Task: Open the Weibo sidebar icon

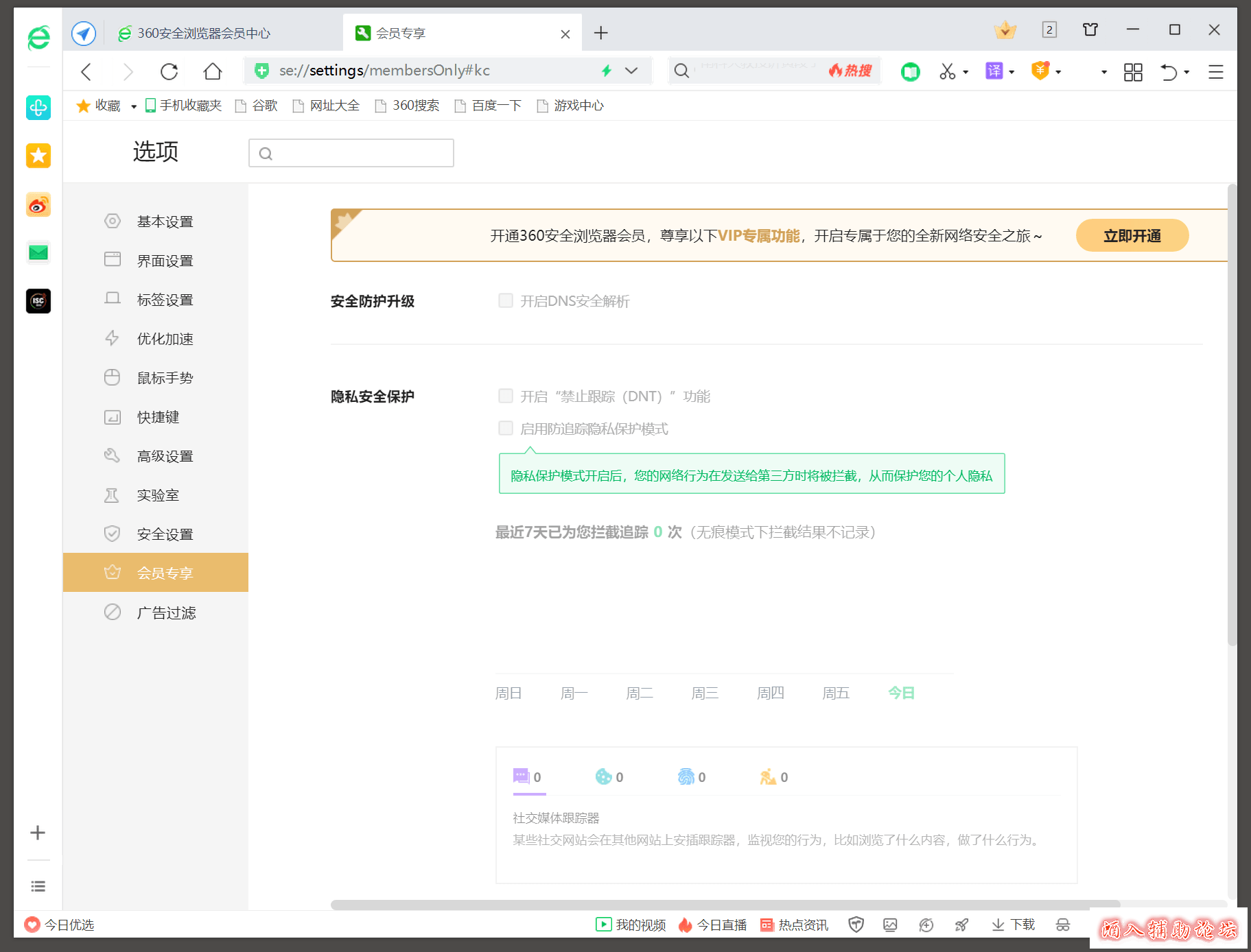Action: [38, 204]
